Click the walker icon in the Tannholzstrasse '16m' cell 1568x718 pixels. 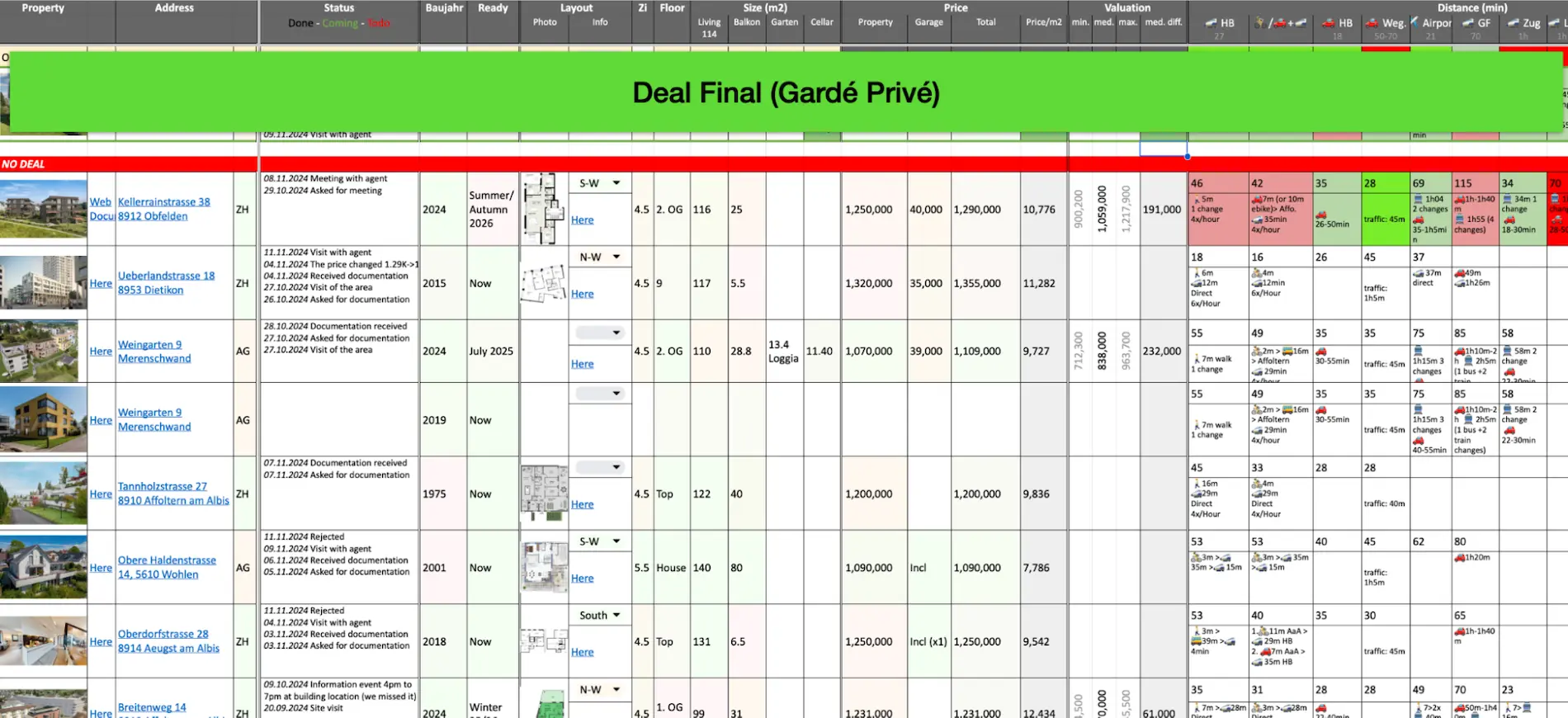tap(1197, 484)
